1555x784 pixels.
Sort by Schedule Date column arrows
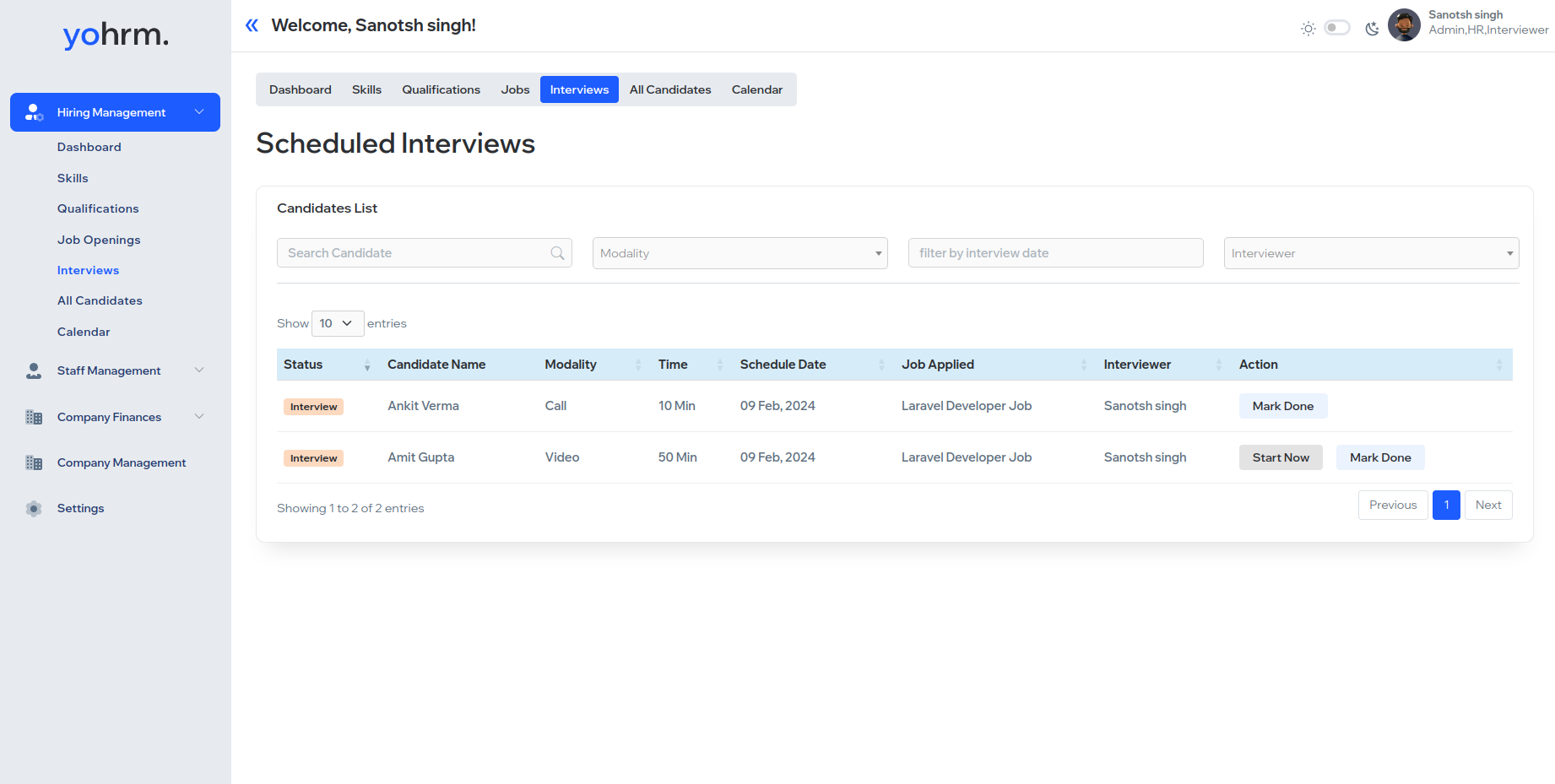(x=881, y=365)
